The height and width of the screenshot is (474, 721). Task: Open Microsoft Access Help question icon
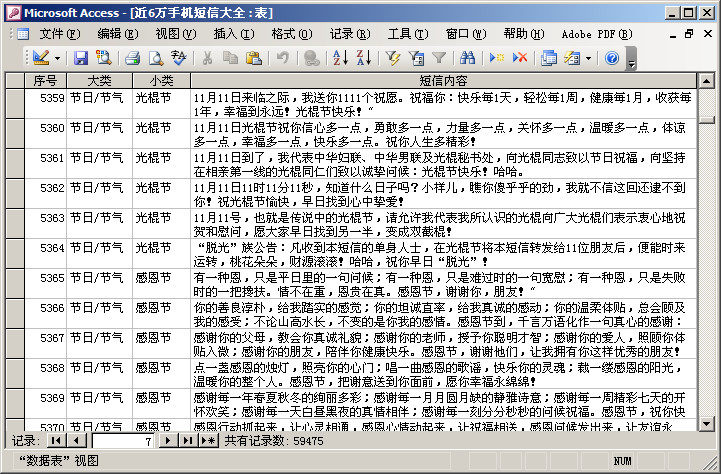612,58
